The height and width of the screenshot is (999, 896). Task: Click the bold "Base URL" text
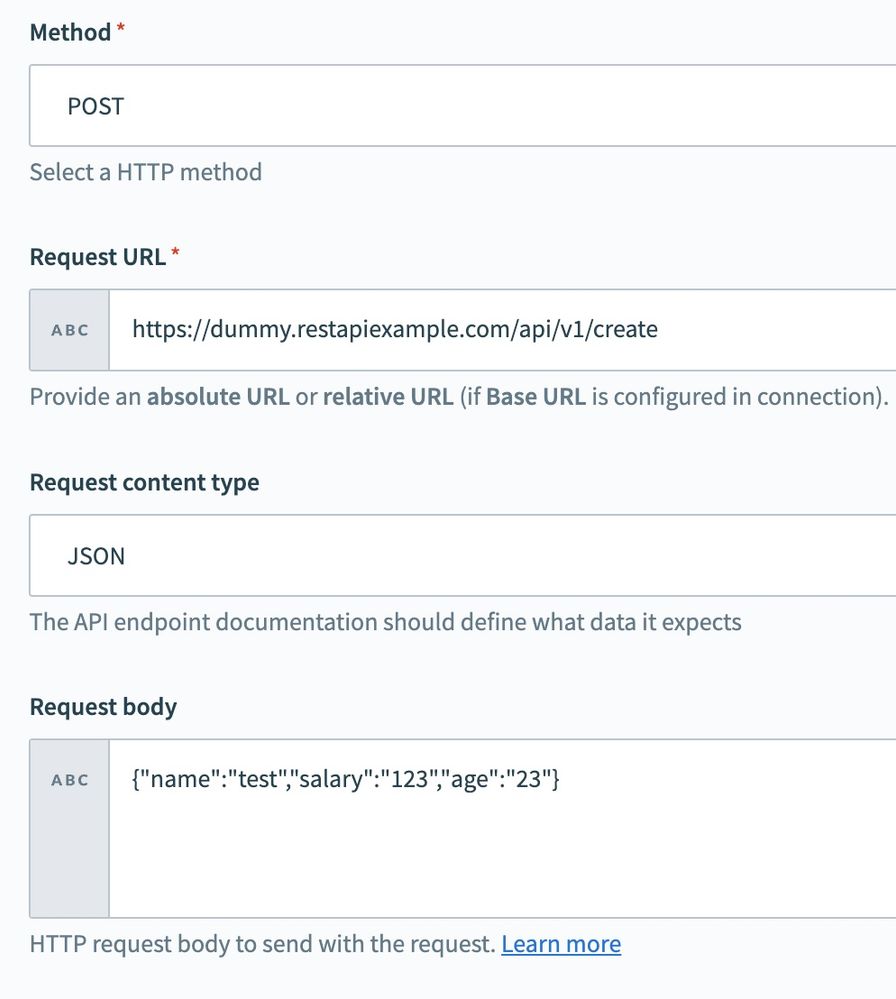click(x=536, y=396)
